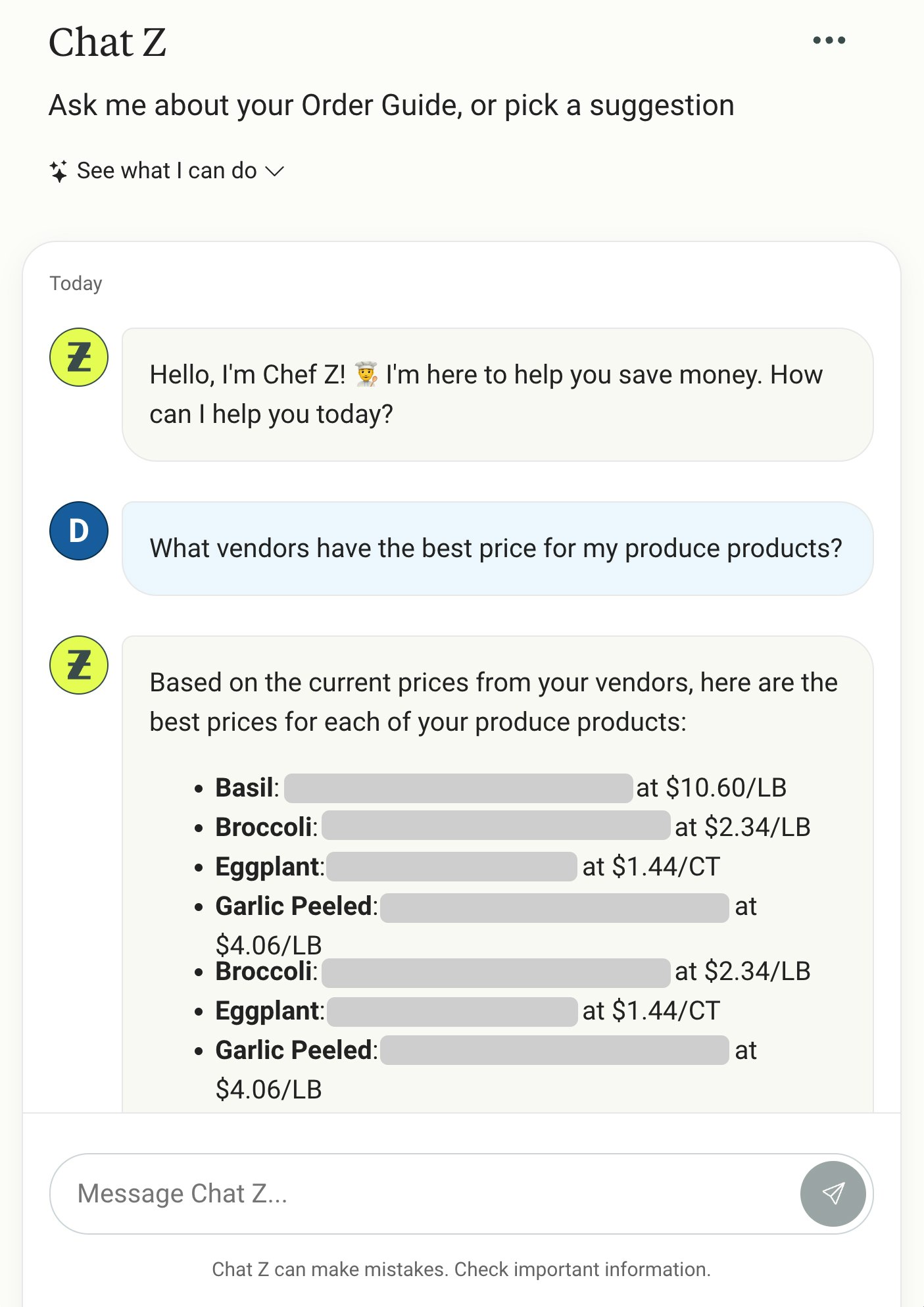
Task: Expand the "See what I can do" chevron
Action: (274, 172)
